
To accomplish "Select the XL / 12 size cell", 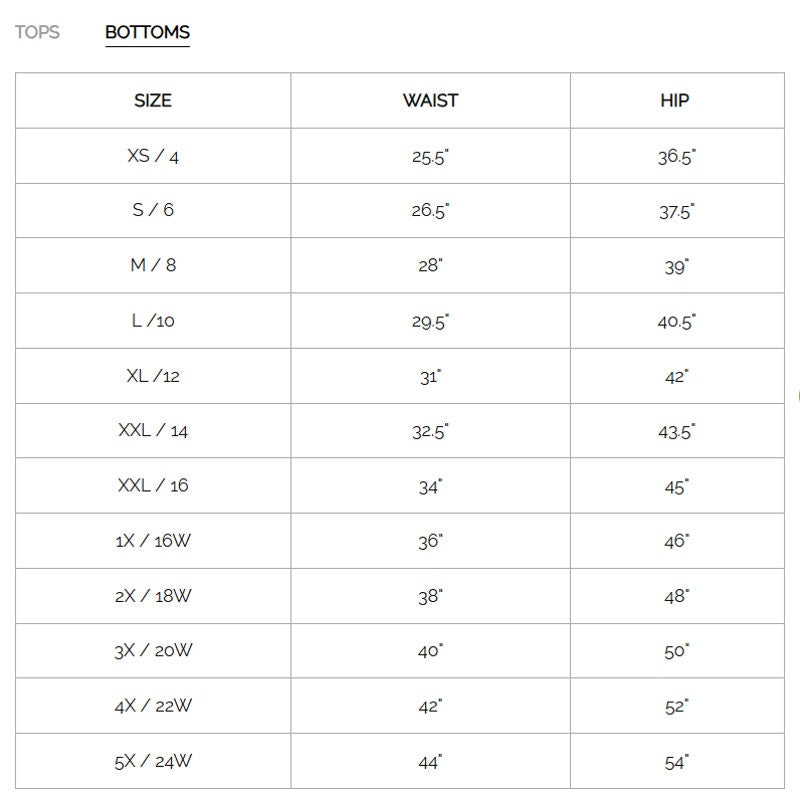I will click(153, 376).
